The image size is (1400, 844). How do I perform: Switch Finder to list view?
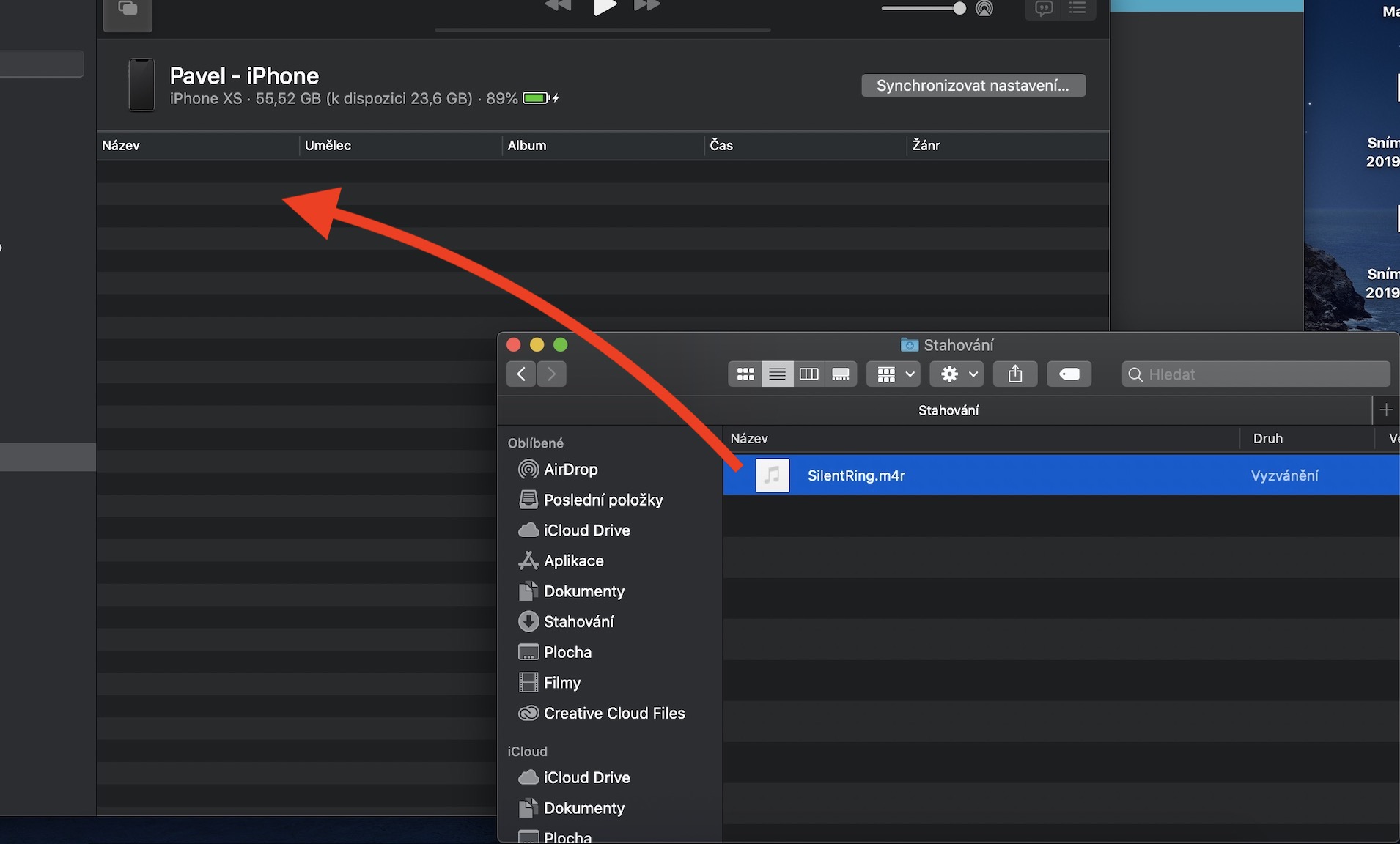pyautogui.click(x=777, y=374)
